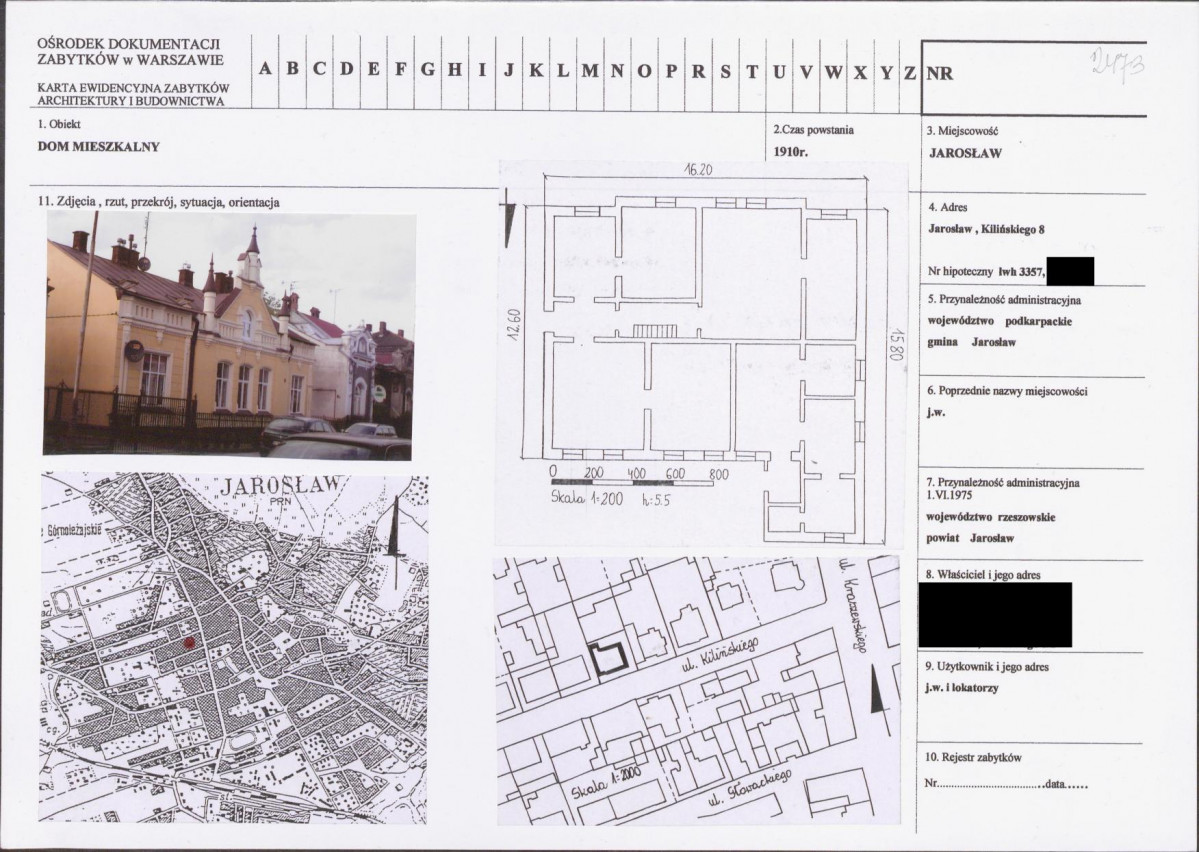Open the house photograph
1199x852 pixels.
click(x=229, y=335)
